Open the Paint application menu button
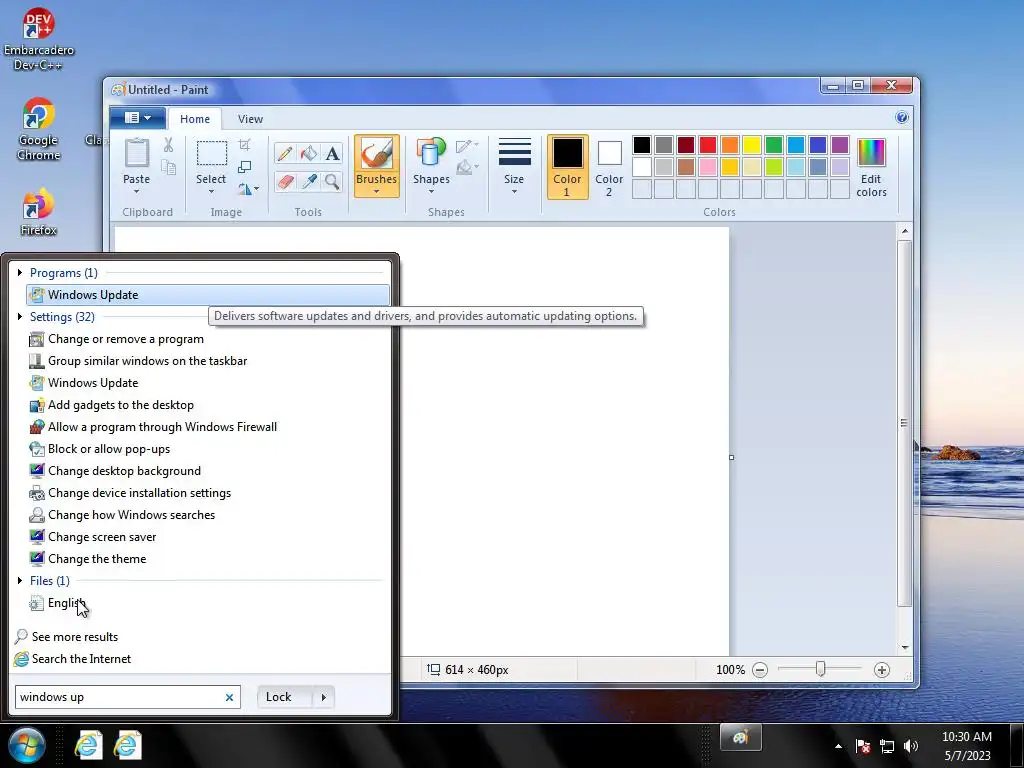 pyautogui.click(x=138, y=118)
